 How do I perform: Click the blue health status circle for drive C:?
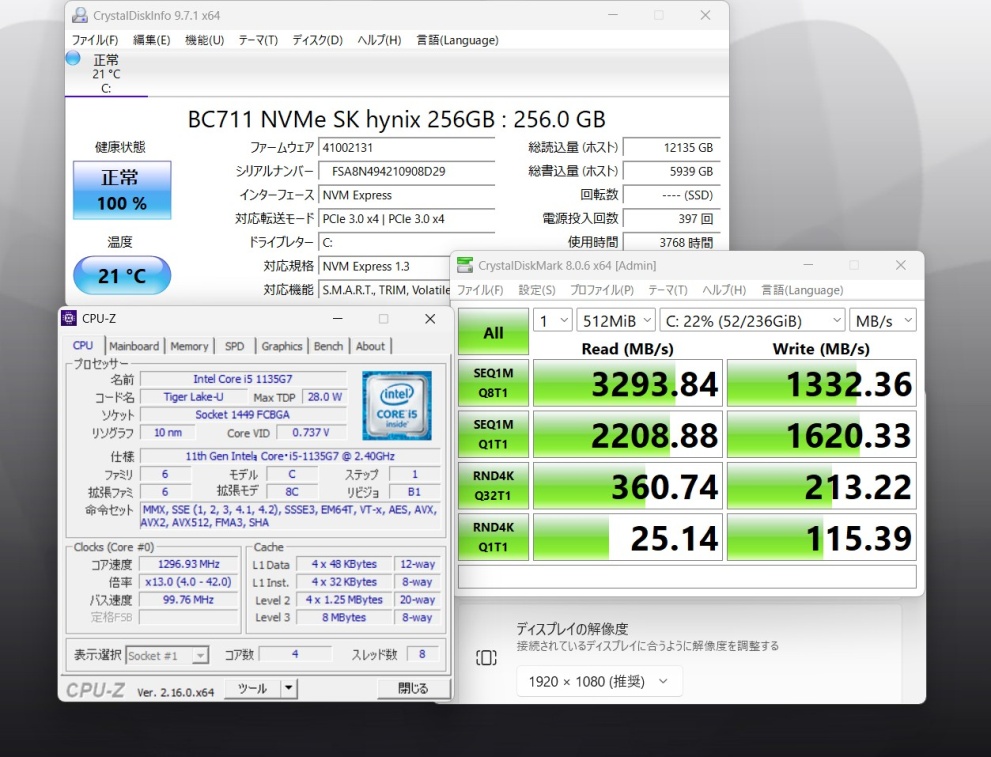point(73,58)
